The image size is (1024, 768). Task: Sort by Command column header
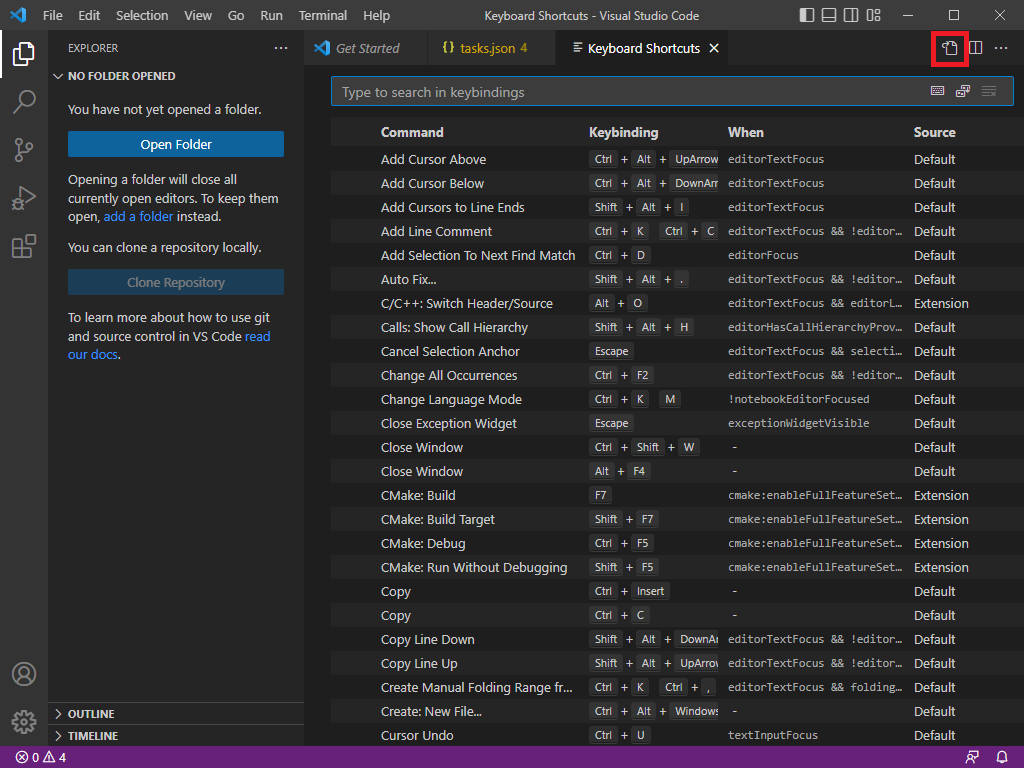coord(412,133)
